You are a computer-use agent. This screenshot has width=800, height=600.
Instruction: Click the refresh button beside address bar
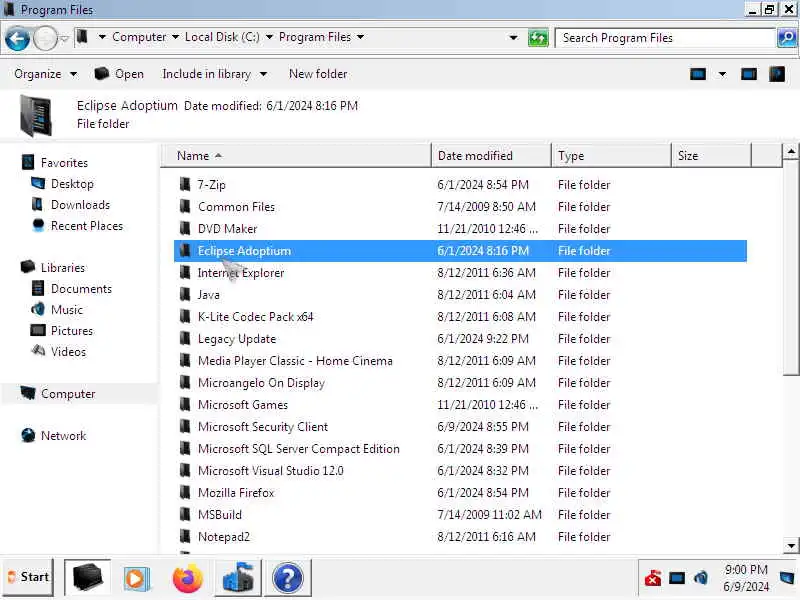point(538,38)
